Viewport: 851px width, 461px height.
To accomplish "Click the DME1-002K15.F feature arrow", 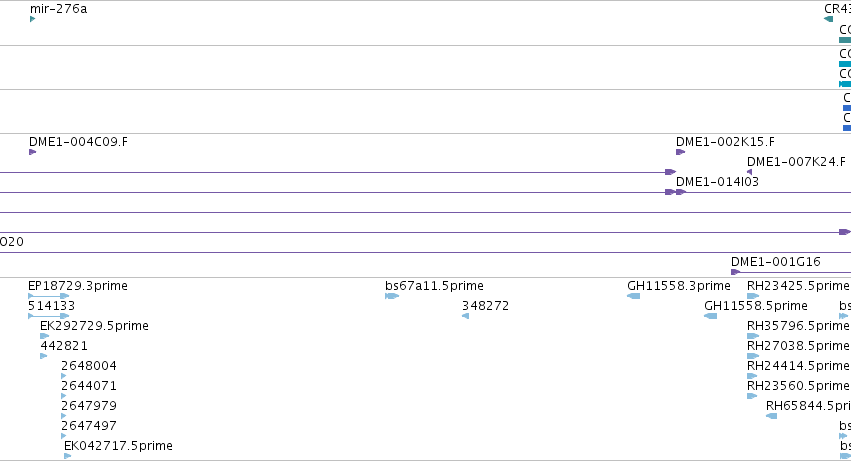I will click(681, 152).
